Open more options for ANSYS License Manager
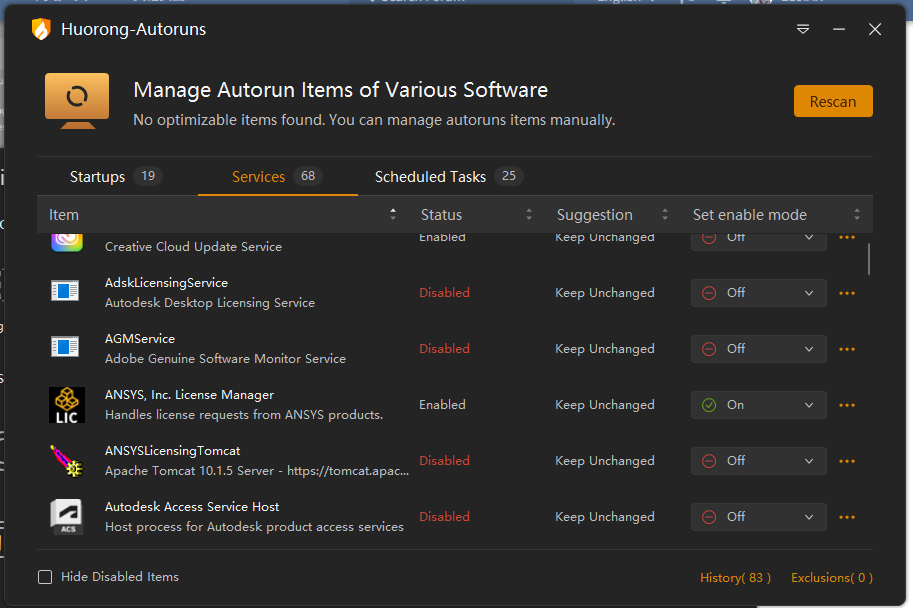The width and height of the screenshot is (913, 608). 847,405
